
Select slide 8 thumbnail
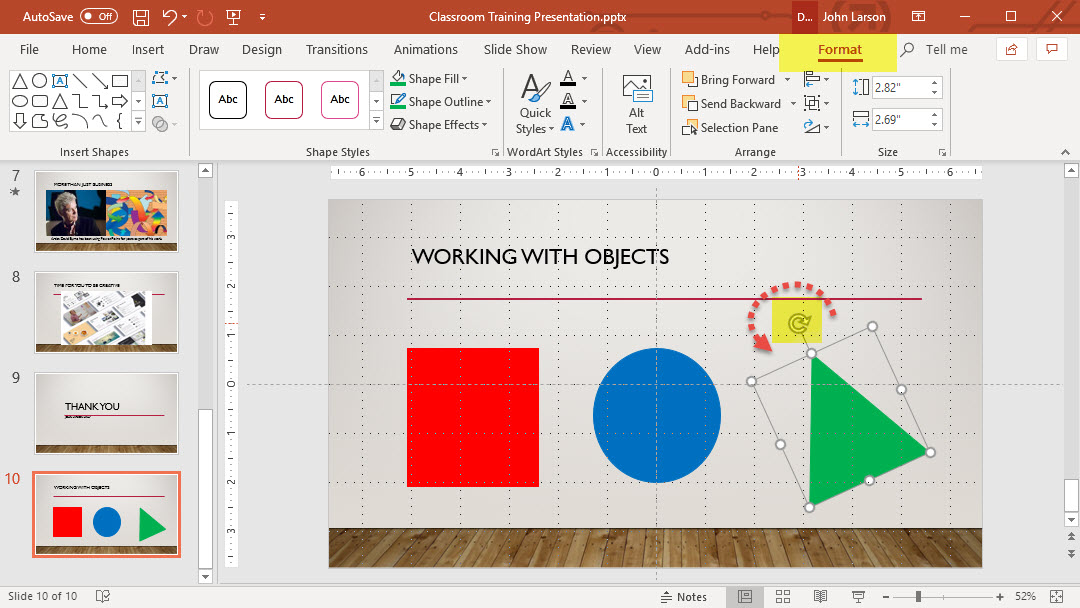(106, 309)
